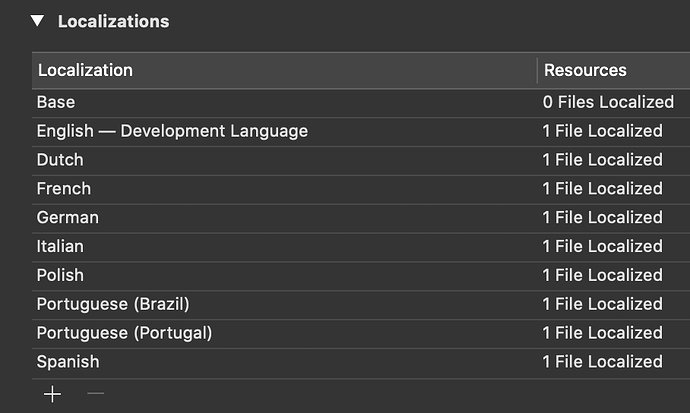Viewport: 690px width, 413px height.
Task: Select the French localization row
Action: click(x=63, y=189)
